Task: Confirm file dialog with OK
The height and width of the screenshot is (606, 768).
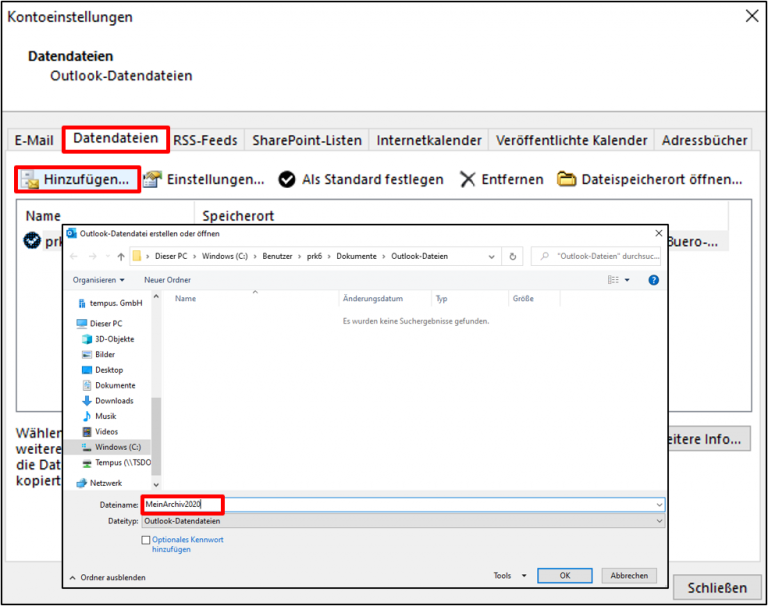Action: pyautogui.click(x=565, y=576)
